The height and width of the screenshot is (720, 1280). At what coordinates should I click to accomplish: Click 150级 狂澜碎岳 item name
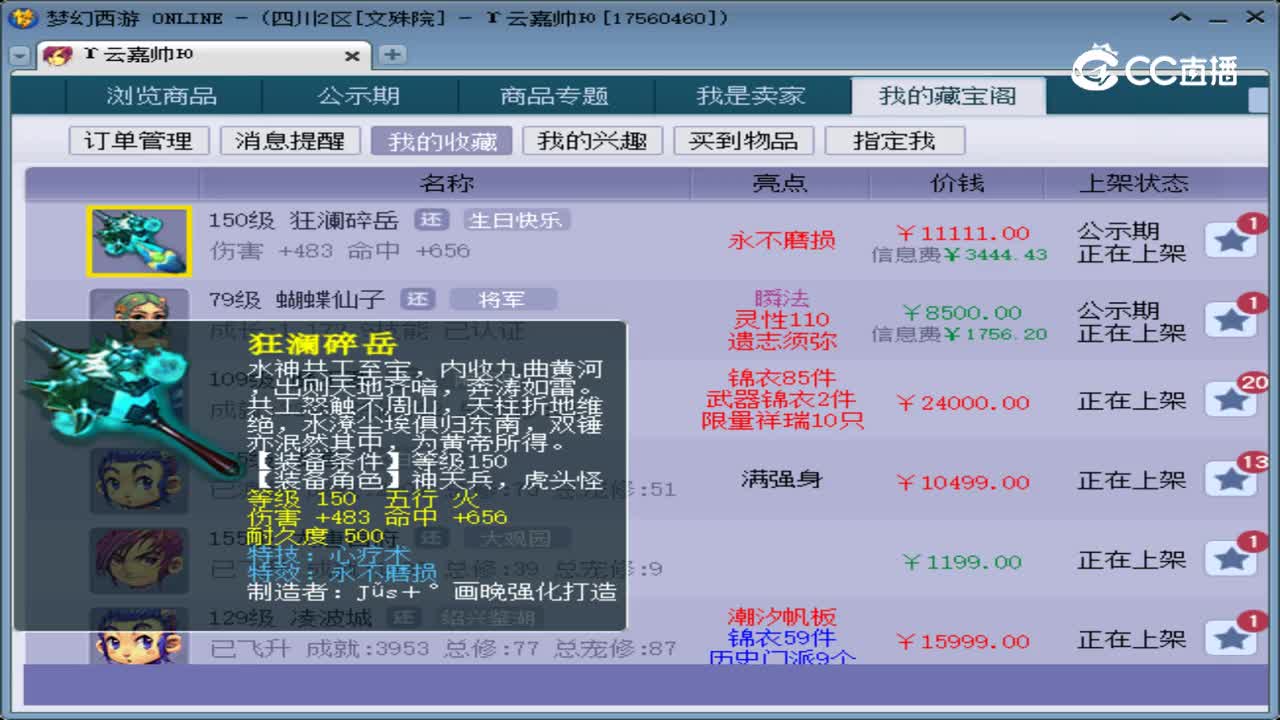coord(304,221)
